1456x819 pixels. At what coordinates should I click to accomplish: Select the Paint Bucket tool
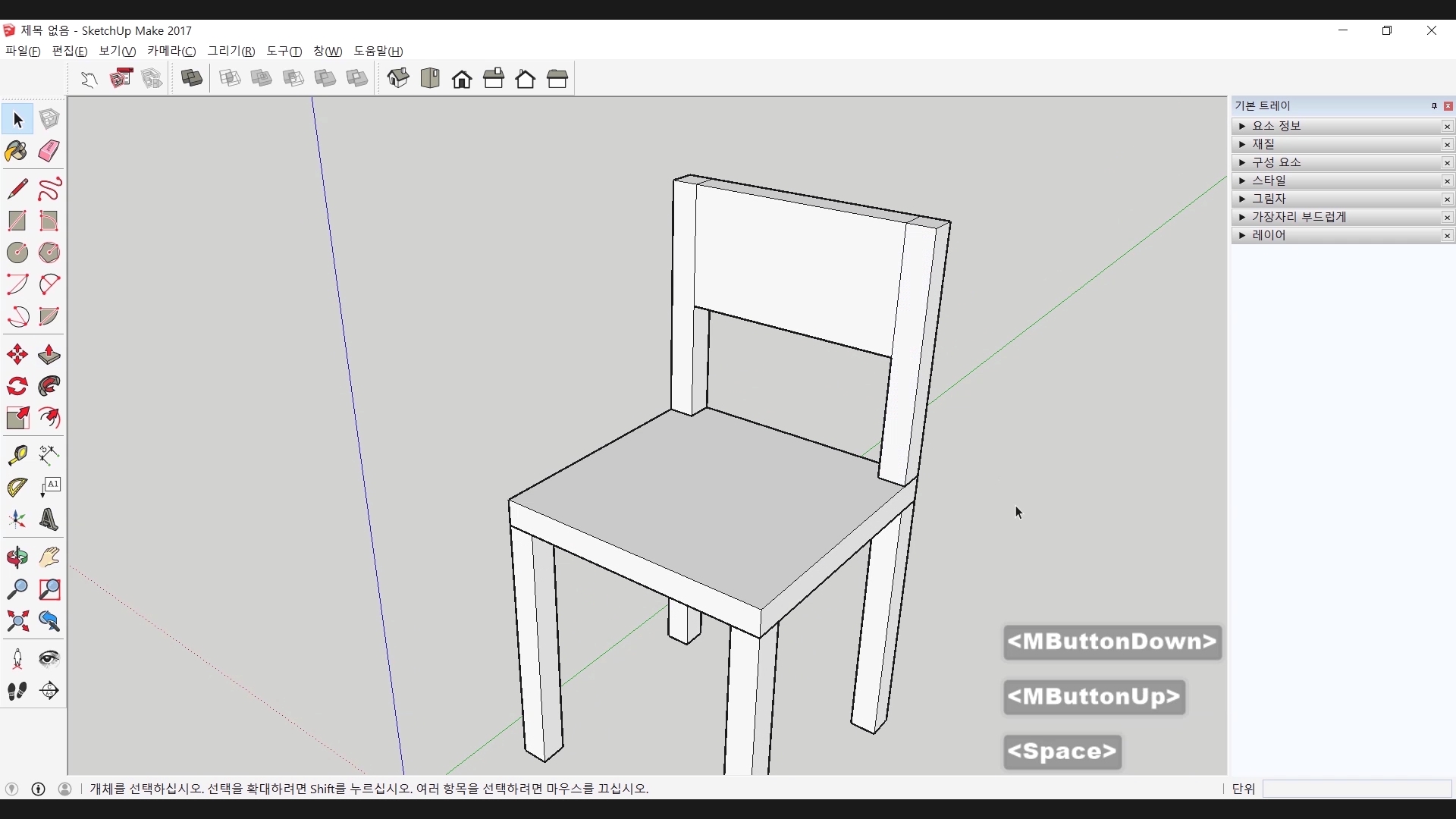(17, 152)
